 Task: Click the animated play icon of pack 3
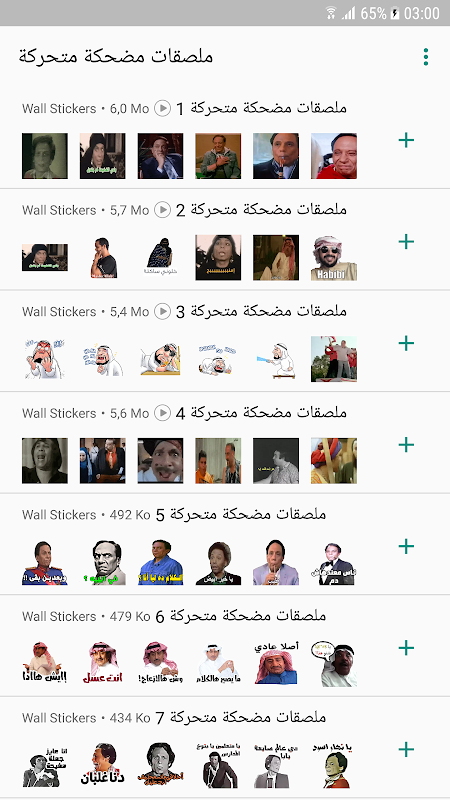(162, 311)
